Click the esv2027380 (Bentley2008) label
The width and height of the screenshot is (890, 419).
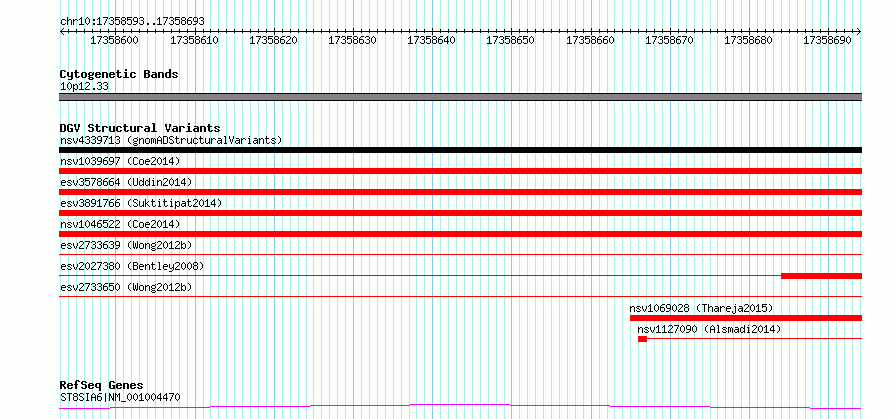(x=132, y=266)
